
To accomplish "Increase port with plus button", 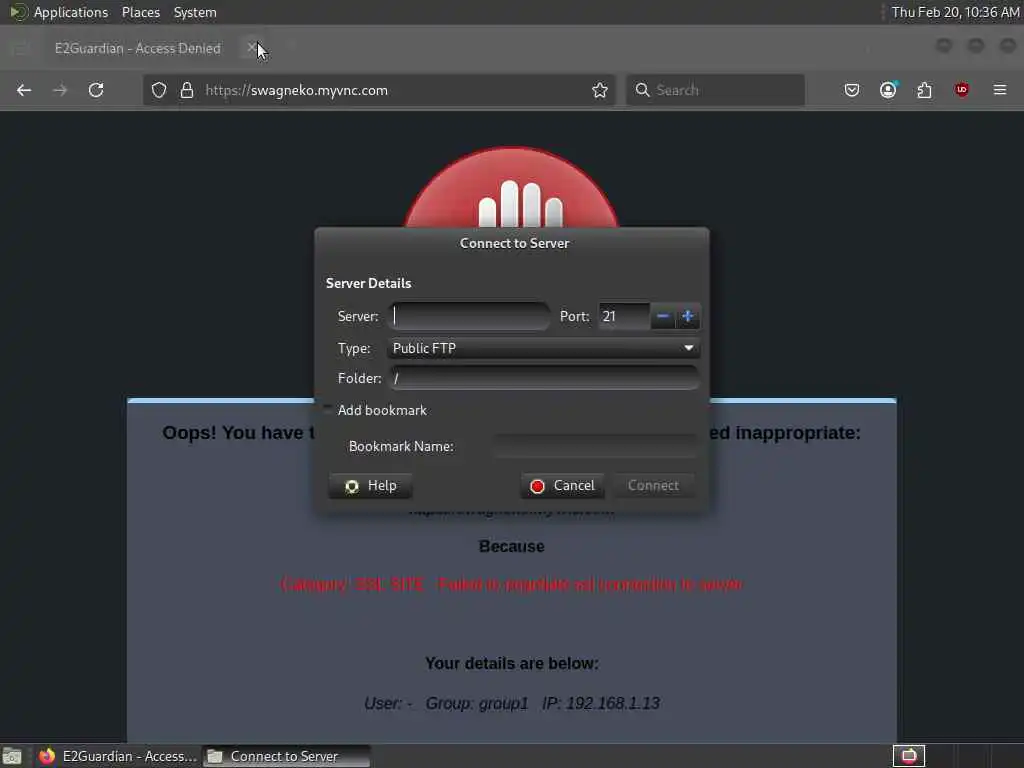I will click(x=688, y=317).
